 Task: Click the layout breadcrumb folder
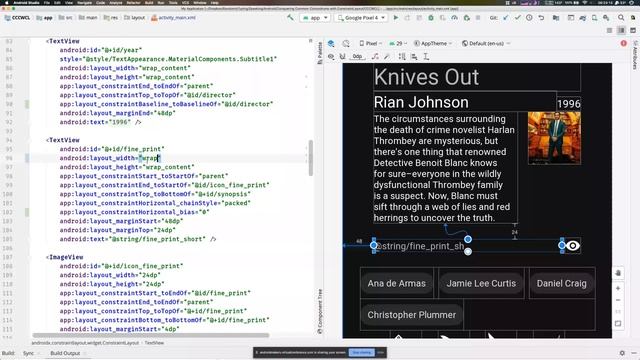(134, 18)
